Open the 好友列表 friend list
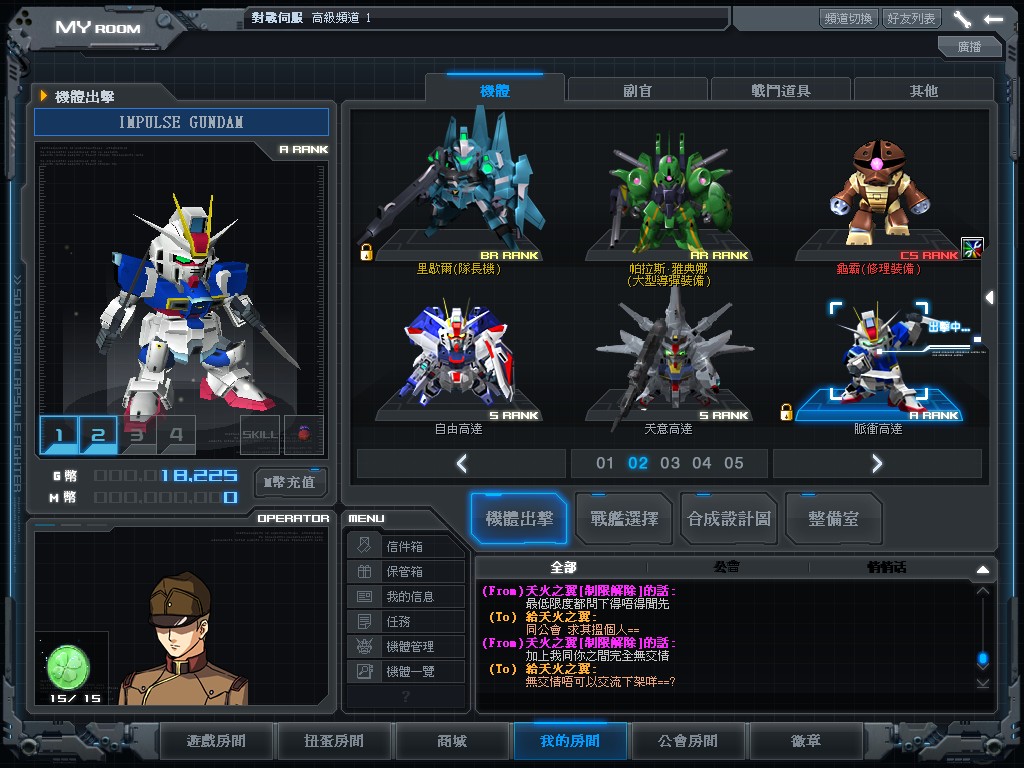The width and height of the screenshot is (1024, 768). pyautogui.click(x=912, y=18)
